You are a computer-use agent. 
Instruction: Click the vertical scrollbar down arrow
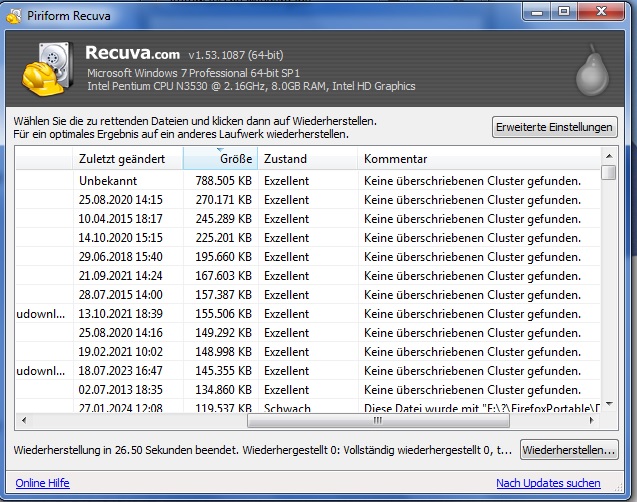click(x=609, y=404)
